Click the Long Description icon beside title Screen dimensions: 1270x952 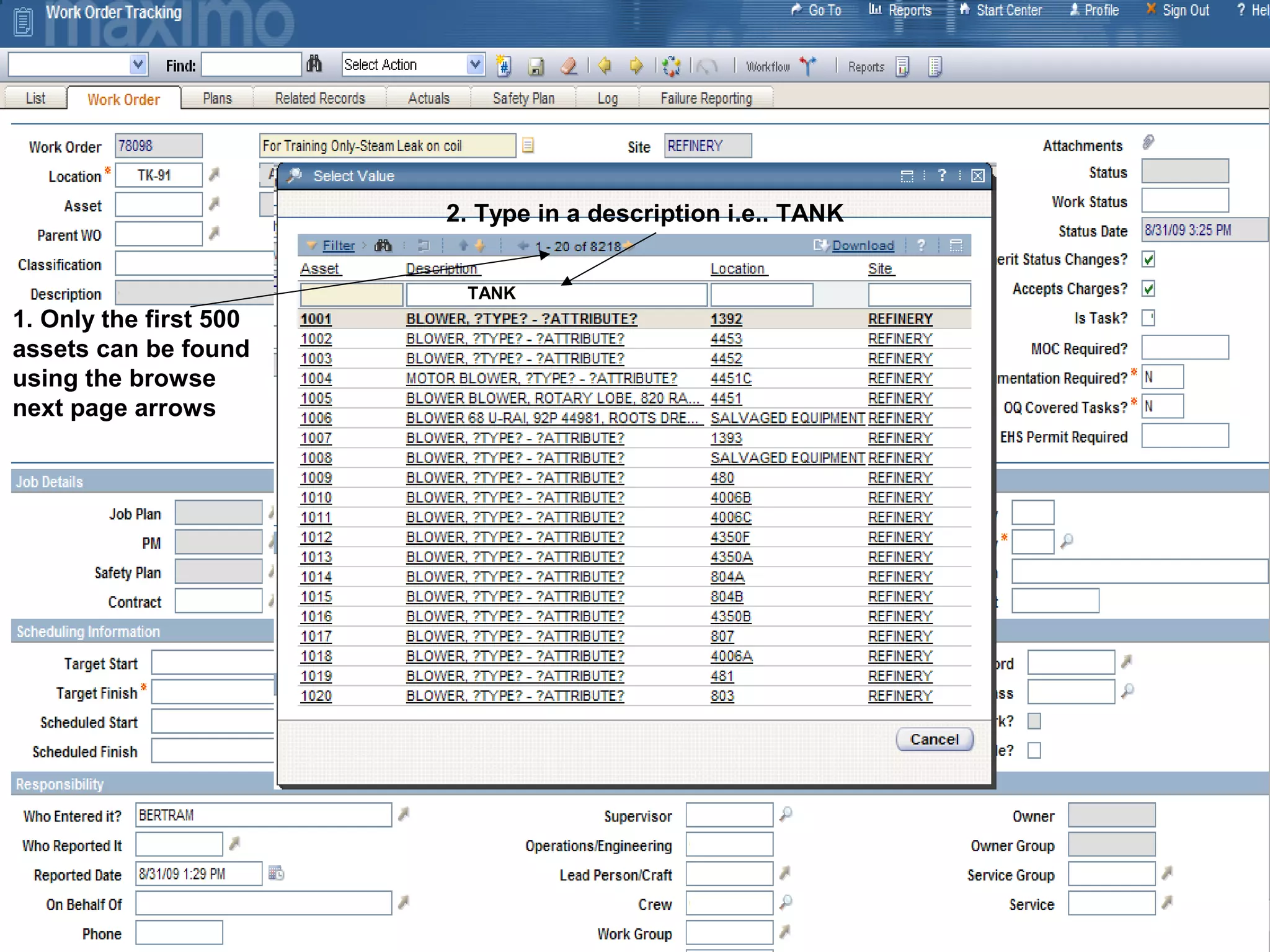coord(528,146)
